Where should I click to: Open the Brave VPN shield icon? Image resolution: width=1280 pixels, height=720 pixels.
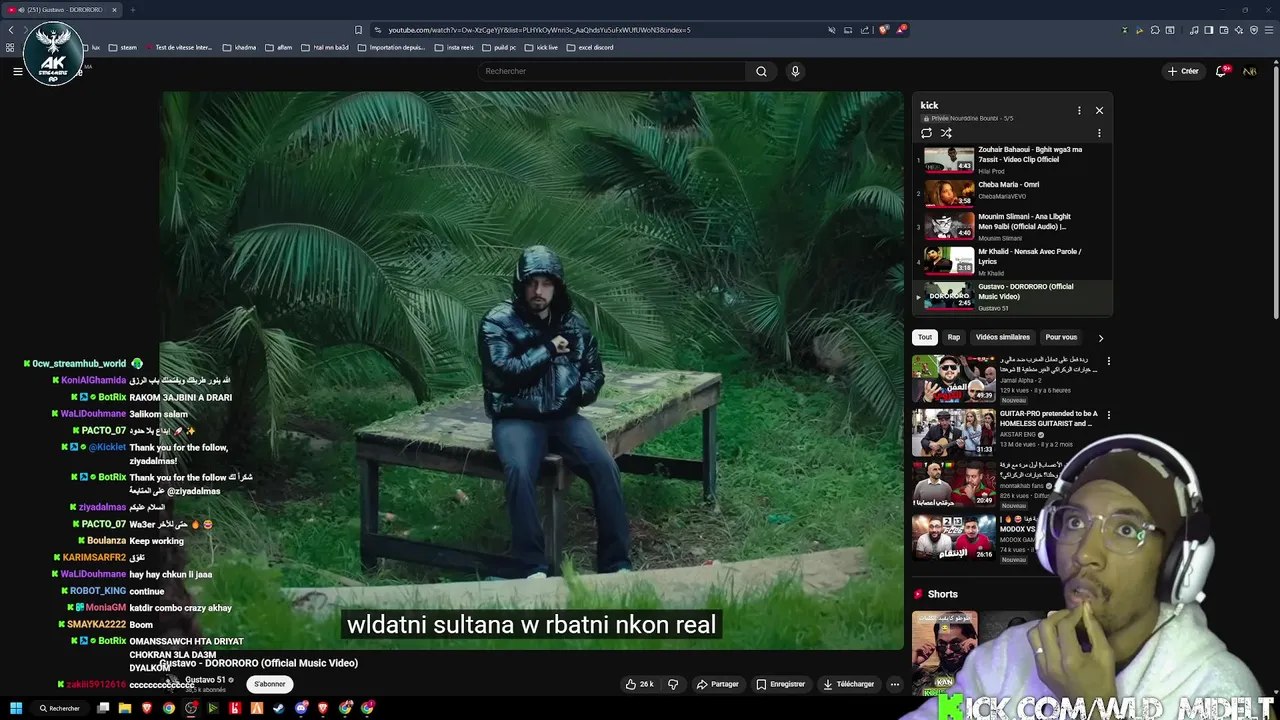pos(1254,30)
